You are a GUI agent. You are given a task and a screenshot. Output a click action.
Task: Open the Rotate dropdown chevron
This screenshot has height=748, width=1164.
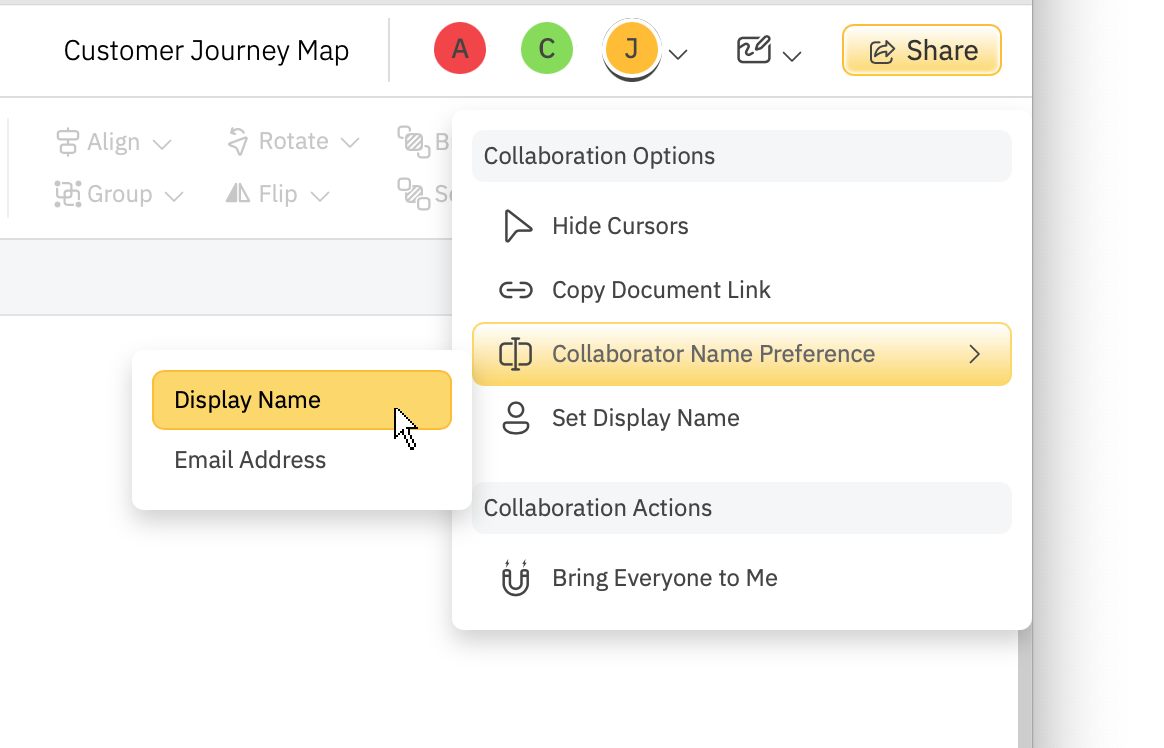[349, 142]
